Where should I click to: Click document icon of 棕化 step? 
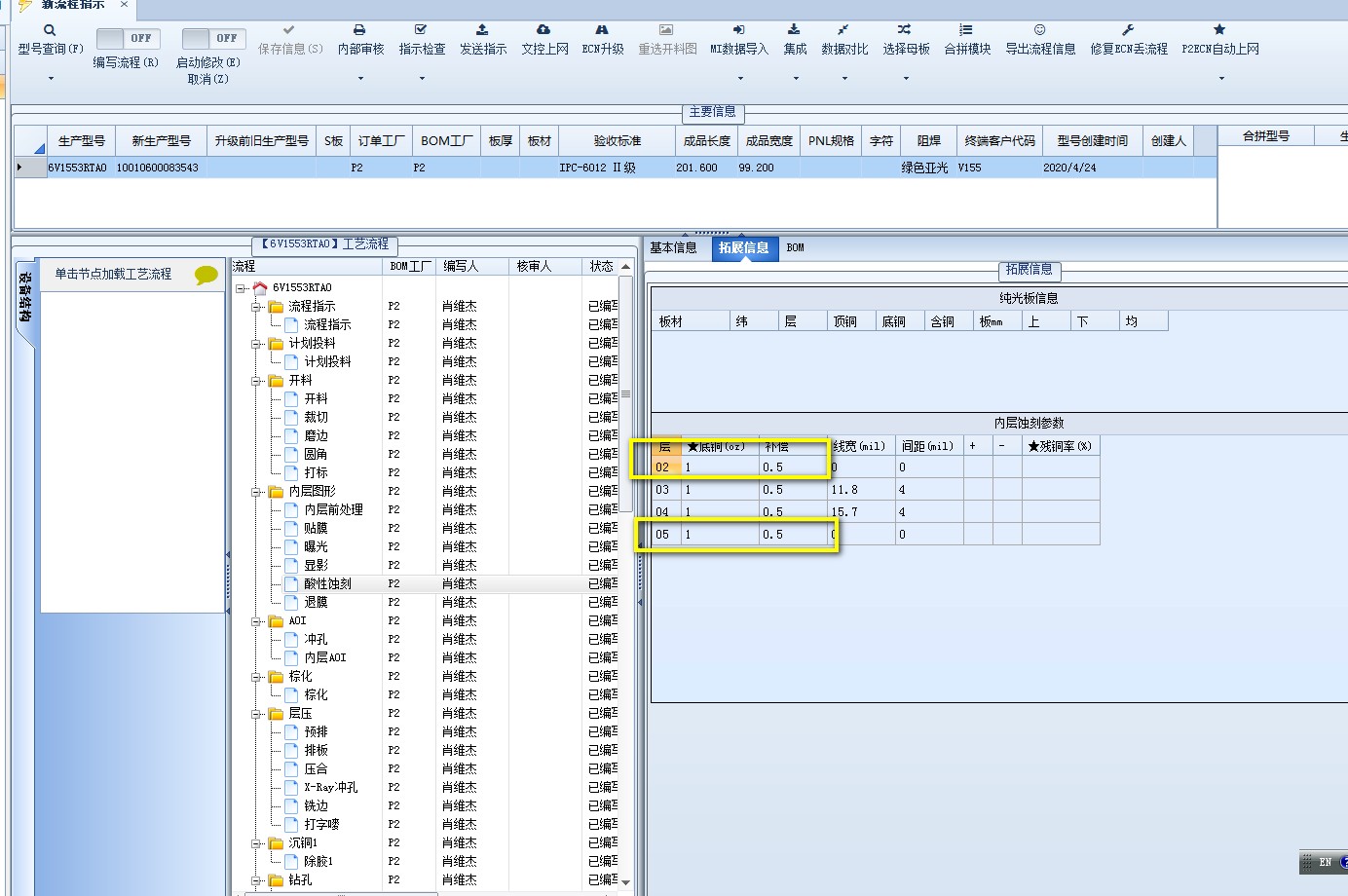pos(291,694)
